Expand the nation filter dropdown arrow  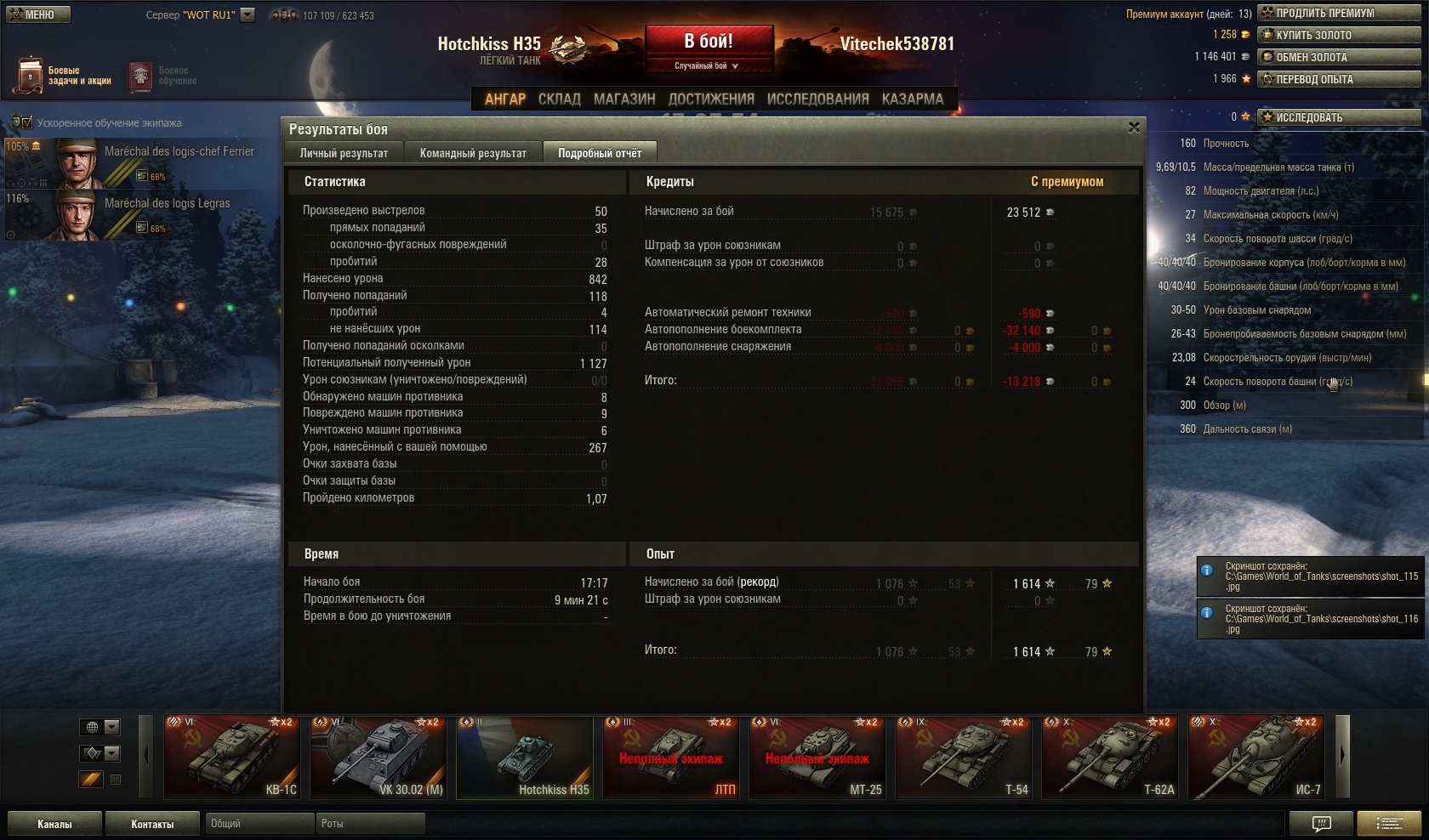112,727
